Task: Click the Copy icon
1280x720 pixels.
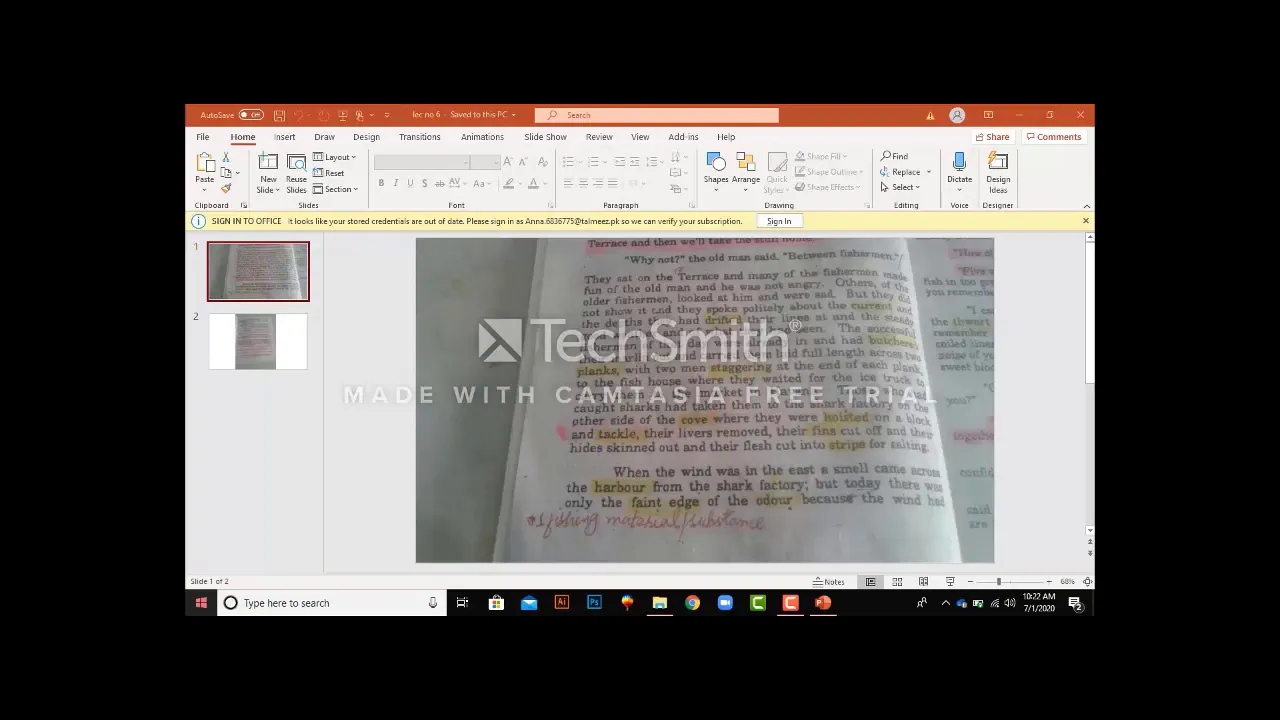Action: (x=226, y=173)
